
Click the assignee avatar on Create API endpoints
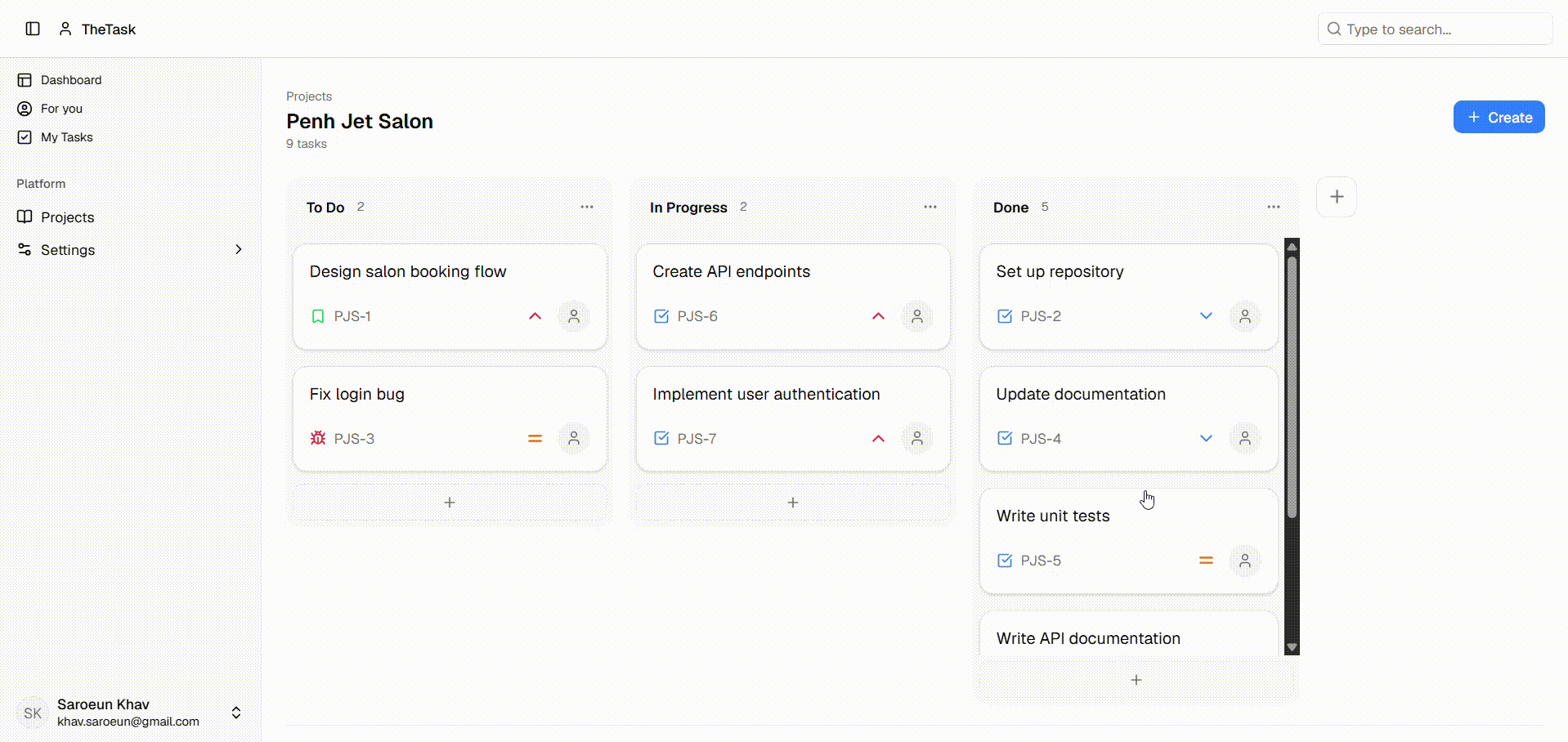pyautogui.click(x=917, y=316)
